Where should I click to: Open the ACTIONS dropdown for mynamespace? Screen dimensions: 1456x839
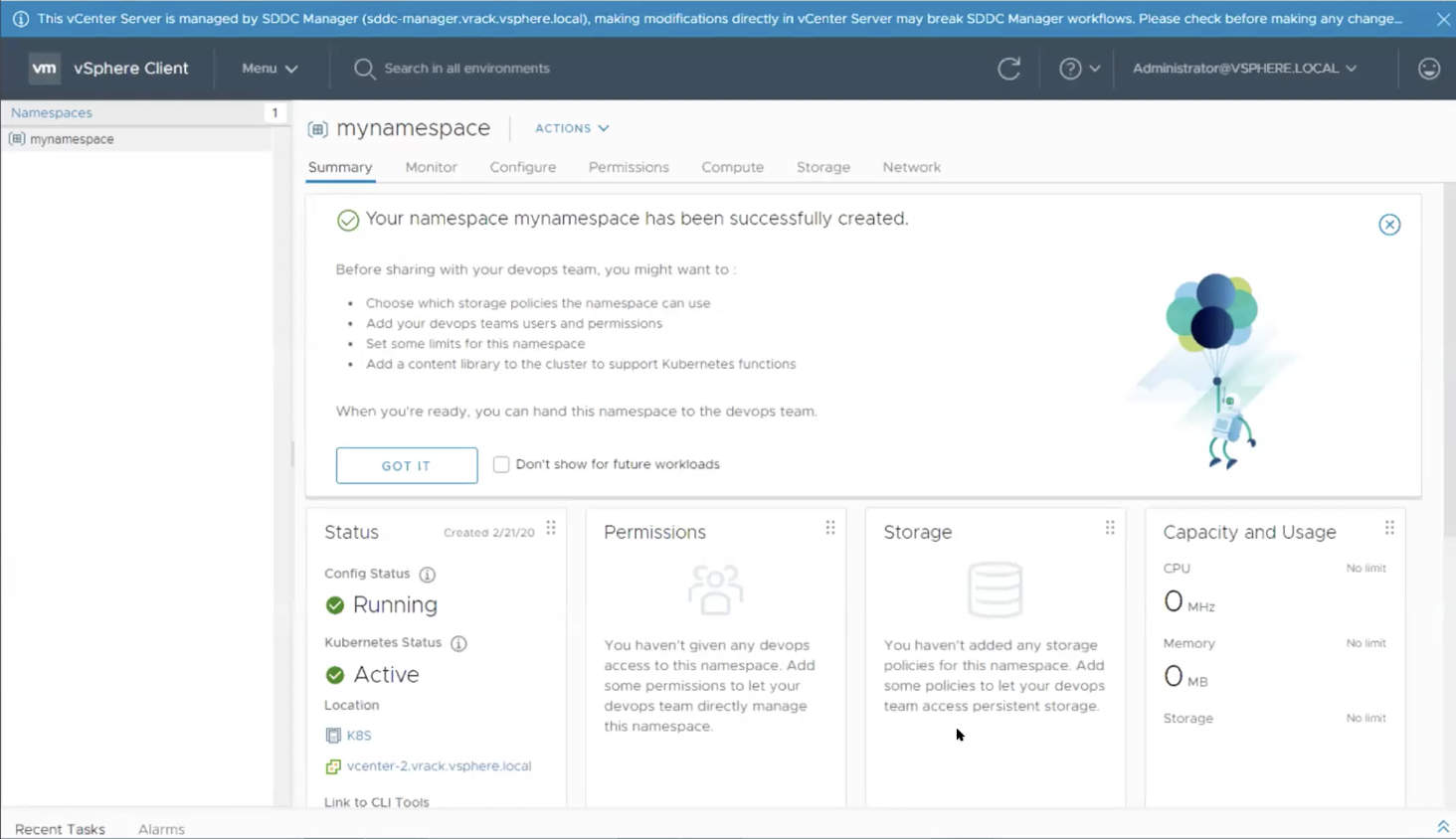tap(572, 128)
